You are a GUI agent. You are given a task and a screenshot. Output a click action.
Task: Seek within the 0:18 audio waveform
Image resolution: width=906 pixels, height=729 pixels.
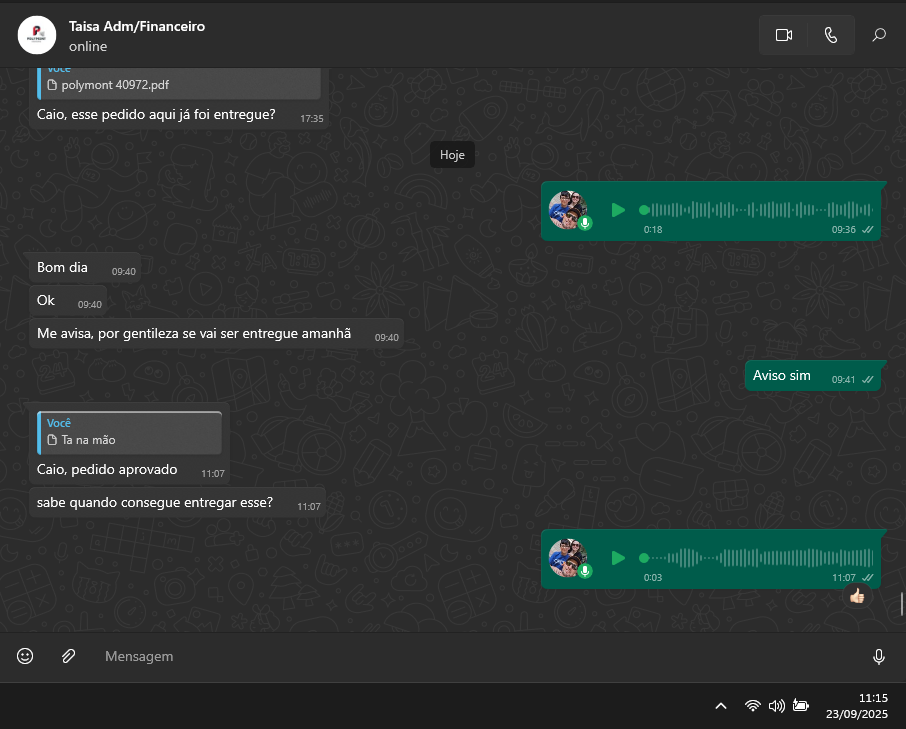pos(760,210)
